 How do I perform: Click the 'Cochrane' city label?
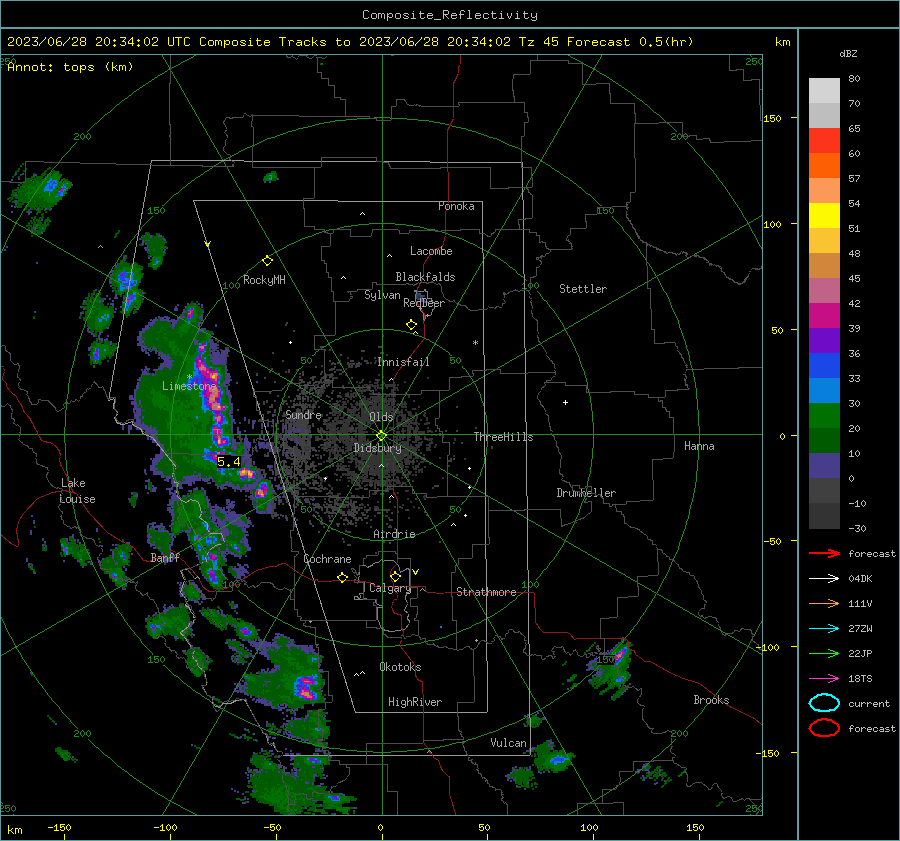click(x=327, y=559)
